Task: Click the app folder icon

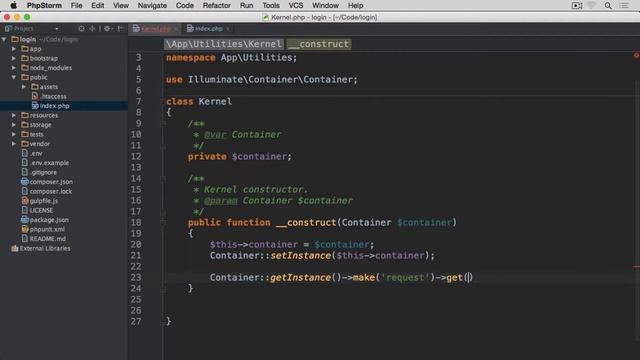Action: [25, 49]
